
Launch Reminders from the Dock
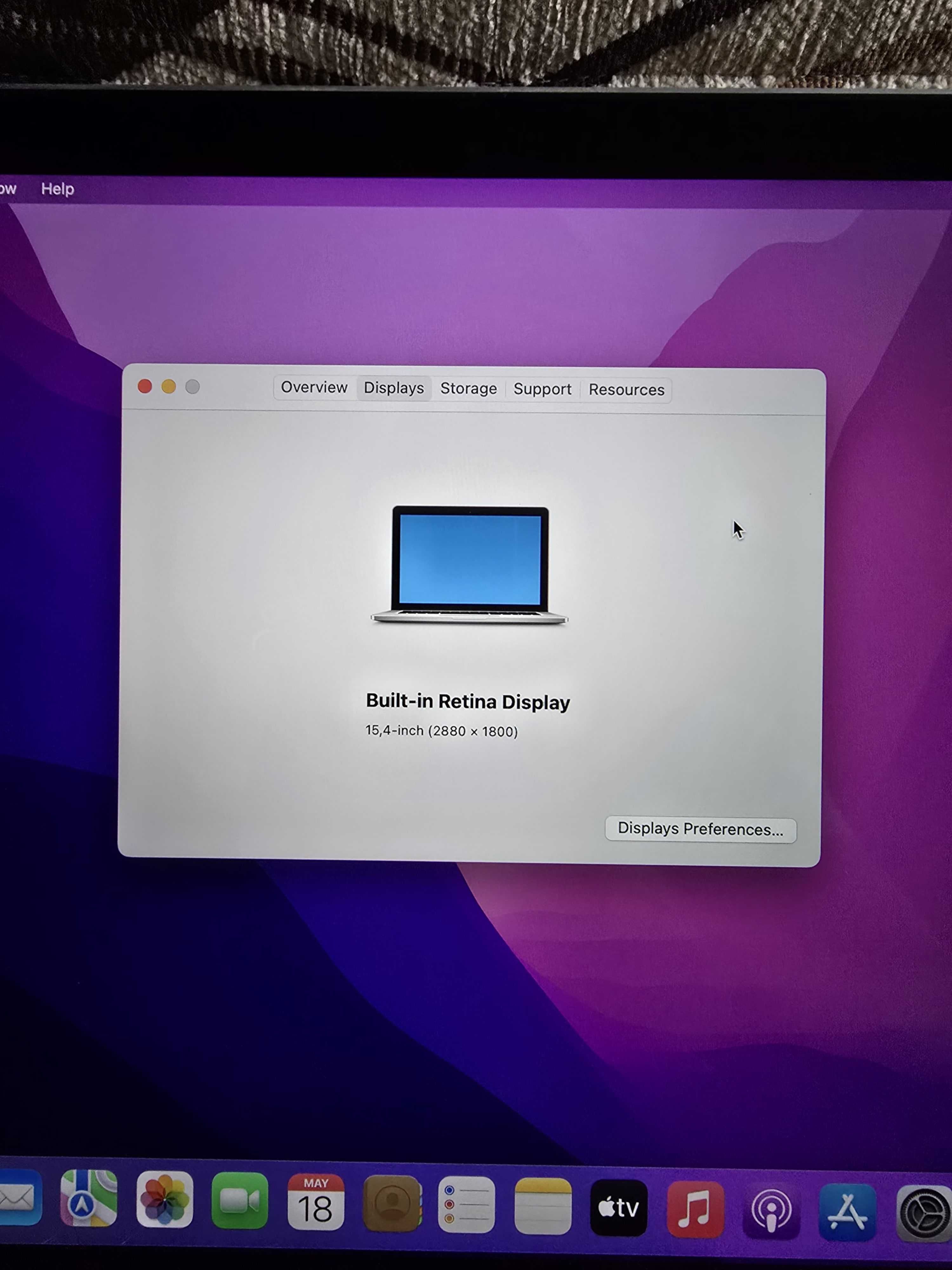466,1205
